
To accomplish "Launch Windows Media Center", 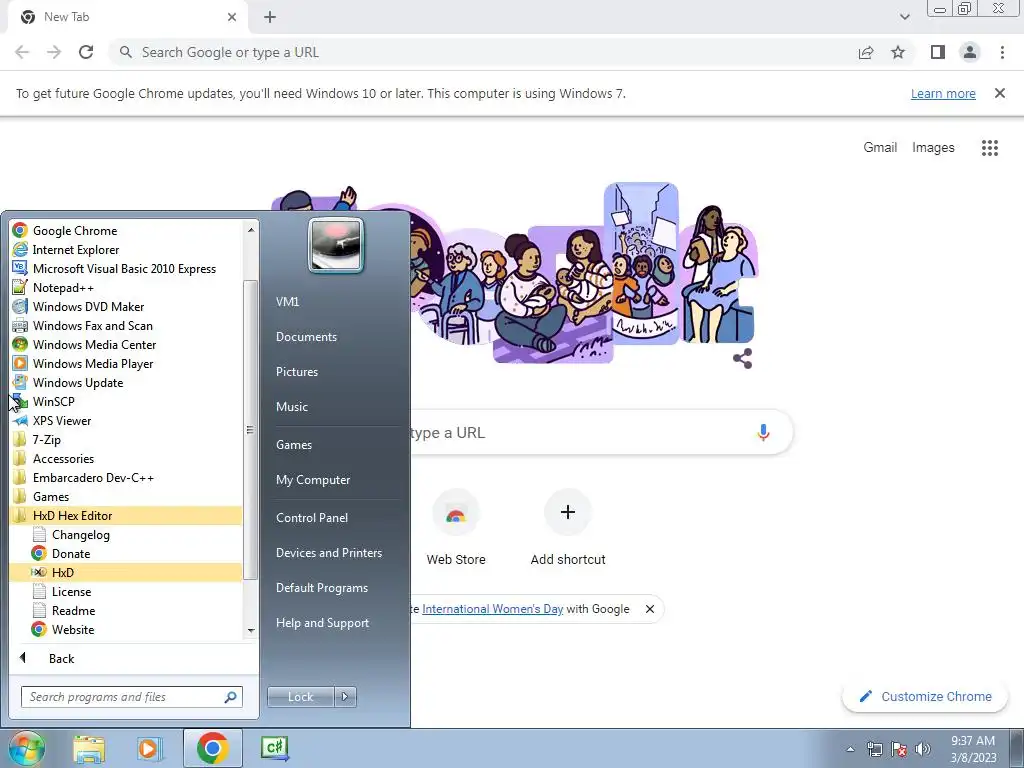I will (126, 344).
